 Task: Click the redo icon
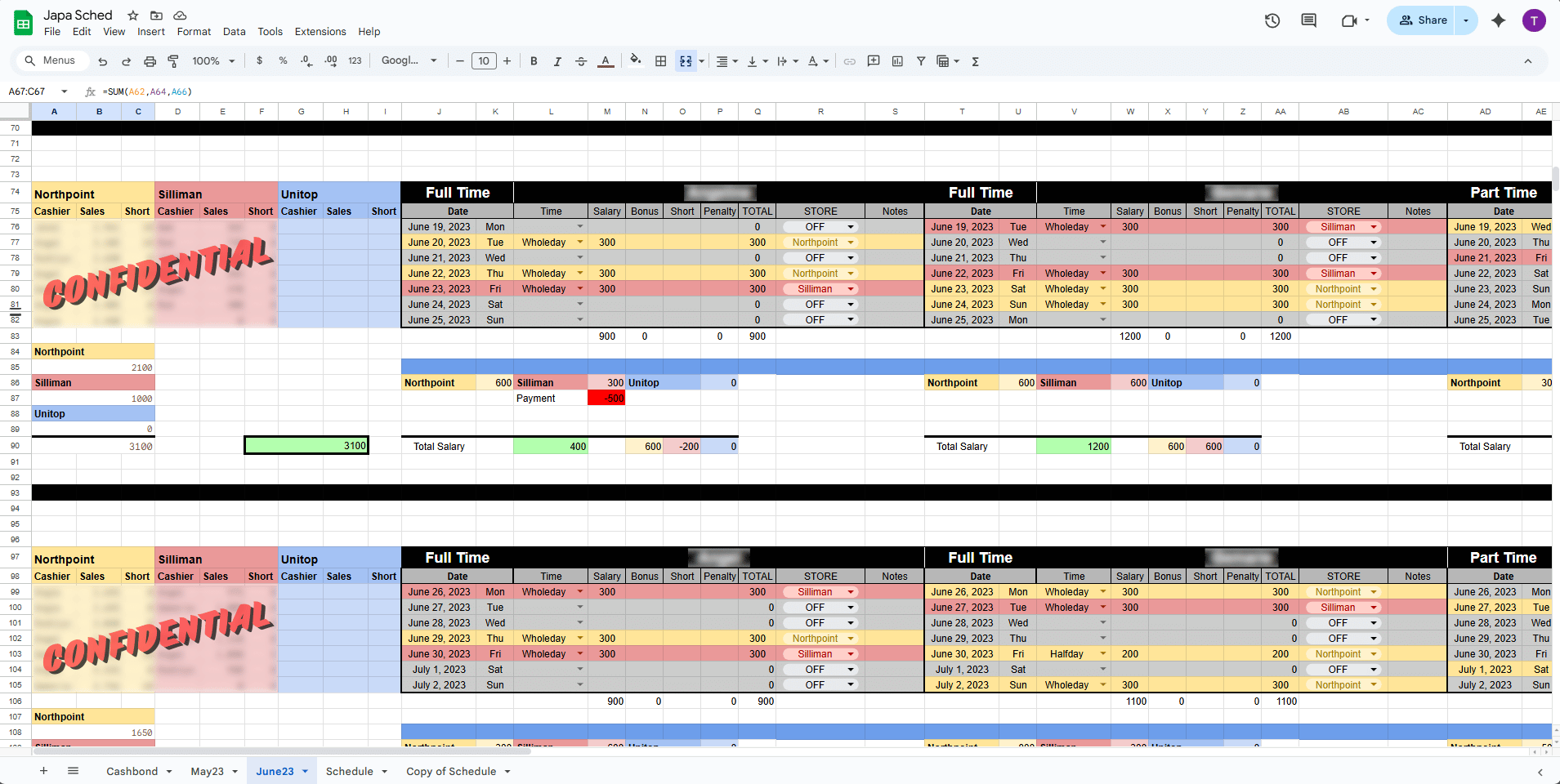126,61
